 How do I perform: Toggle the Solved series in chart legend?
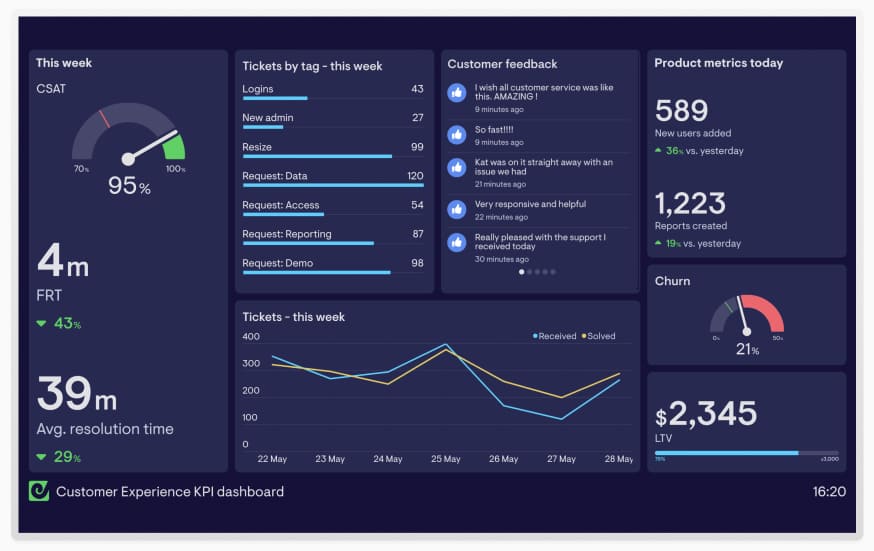[597, 336]
